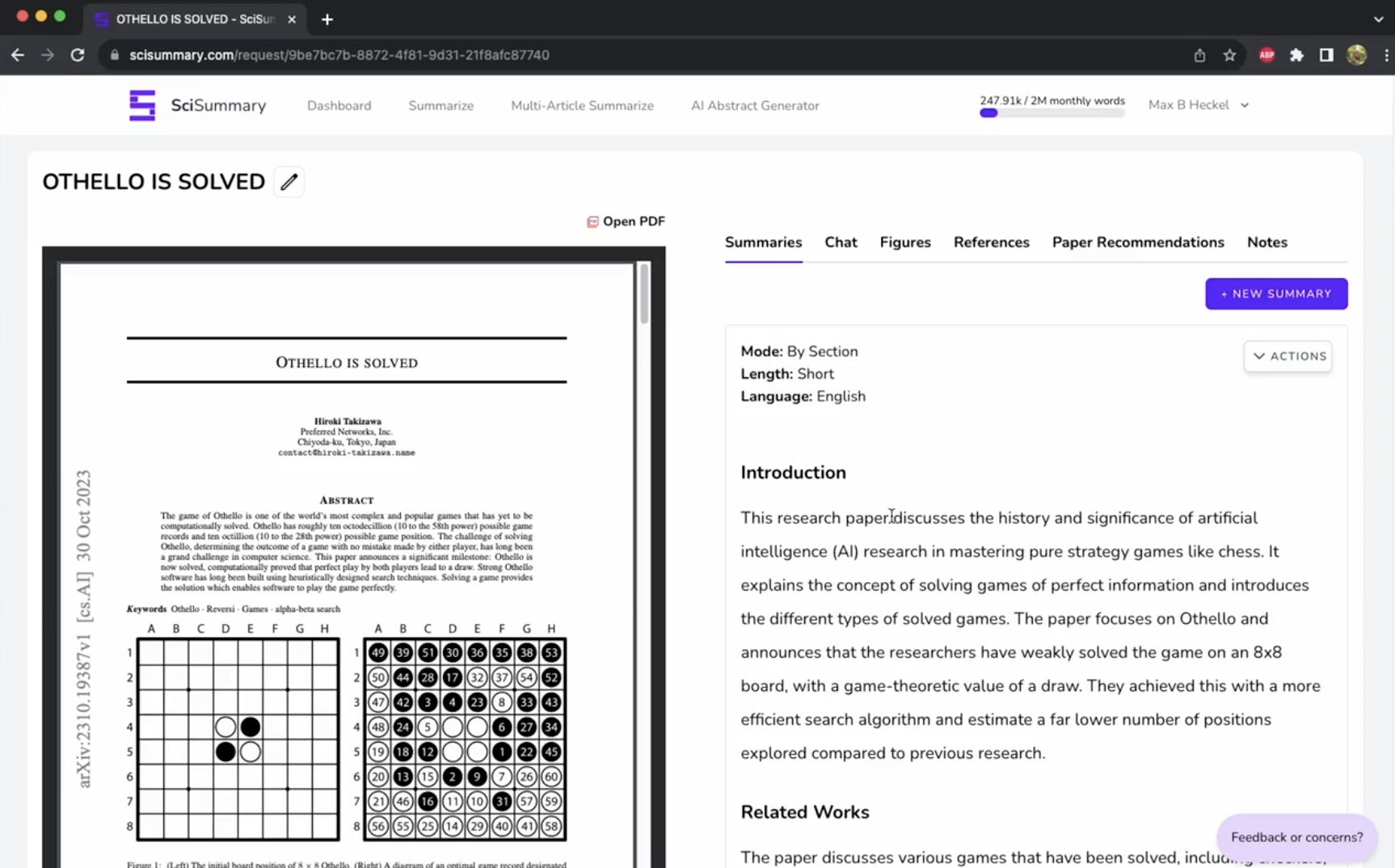The height and width of the screenshot is (868, 1395).
Task: Open the Figures tab
Action: (x=905, y=242)
